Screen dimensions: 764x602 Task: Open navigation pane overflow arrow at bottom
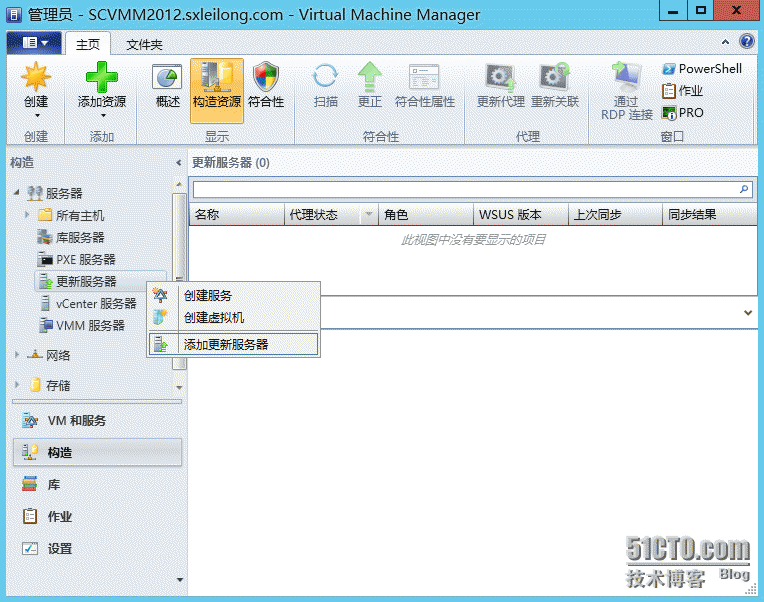(x=180, y=580)
